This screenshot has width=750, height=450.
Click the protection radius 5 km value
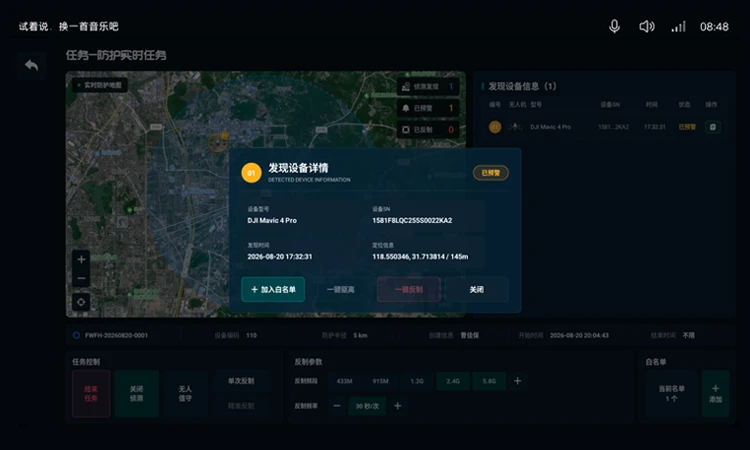[360, 335]
